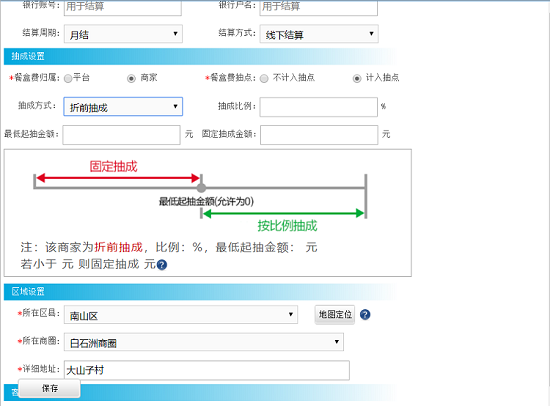Click 最低起抽金额 input field
Screen dimensions: 550x406
click(x=121, y=135)
